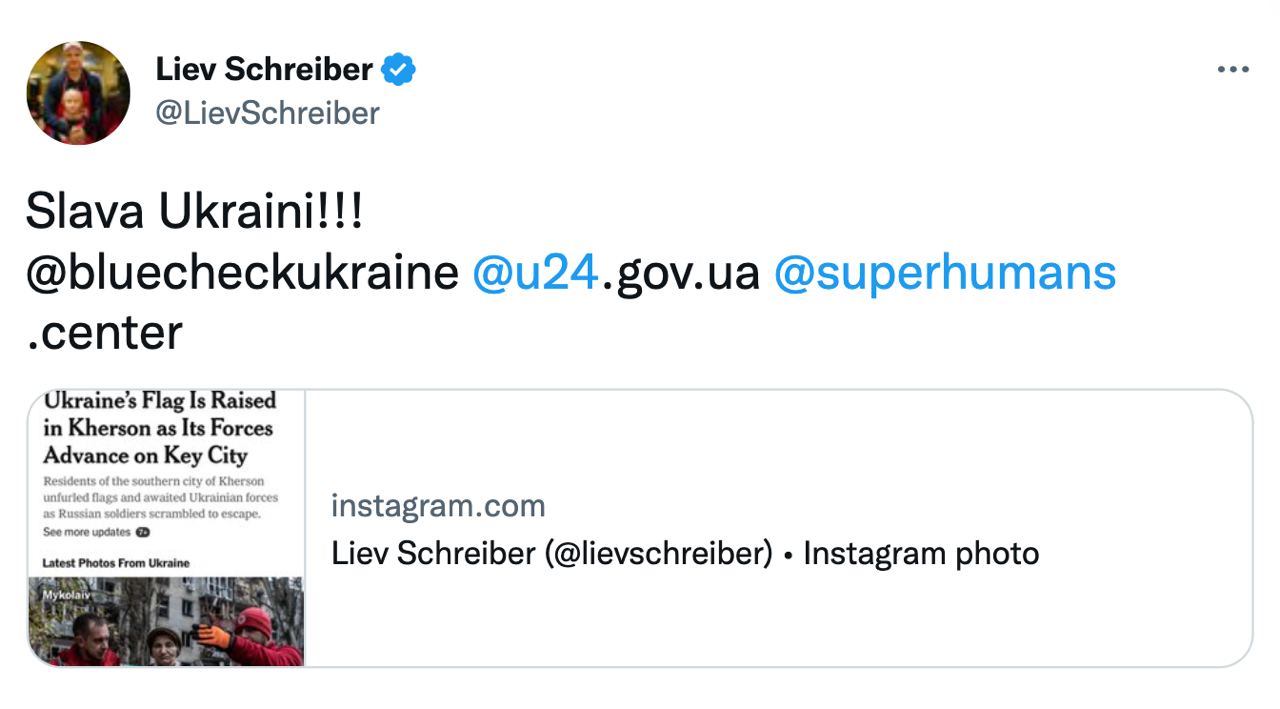Click the @bluecheckukraine text in the tweet
The width and height of the screenshot is (1280, 709).
click(x=241, y=272)
